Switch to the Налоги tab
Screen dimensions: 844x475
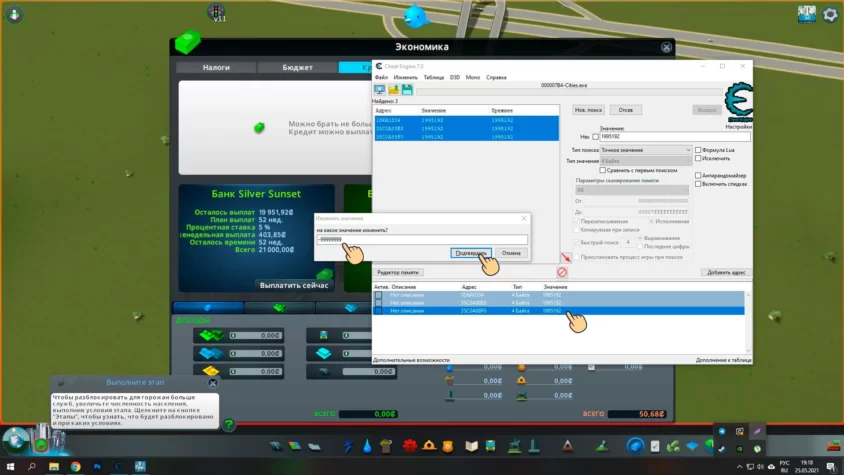(x=216, y=67)
